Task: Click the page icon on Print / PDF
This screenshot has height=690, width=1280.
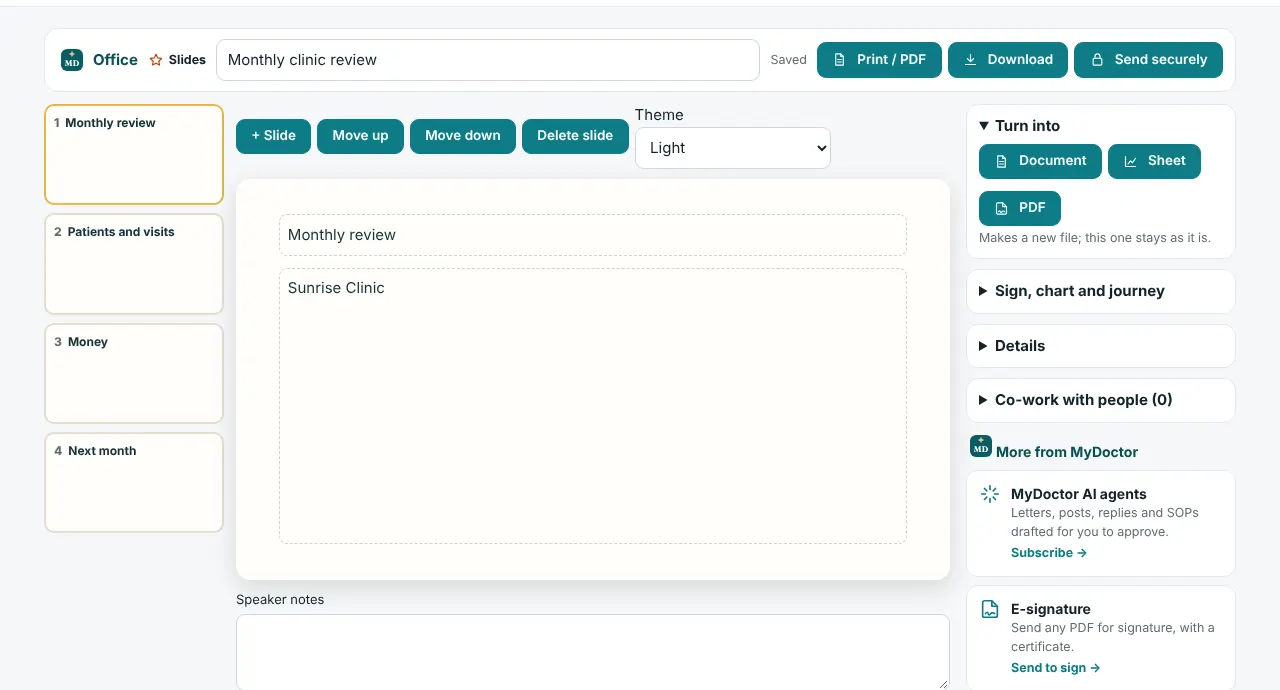Action: tap(840, 60)
